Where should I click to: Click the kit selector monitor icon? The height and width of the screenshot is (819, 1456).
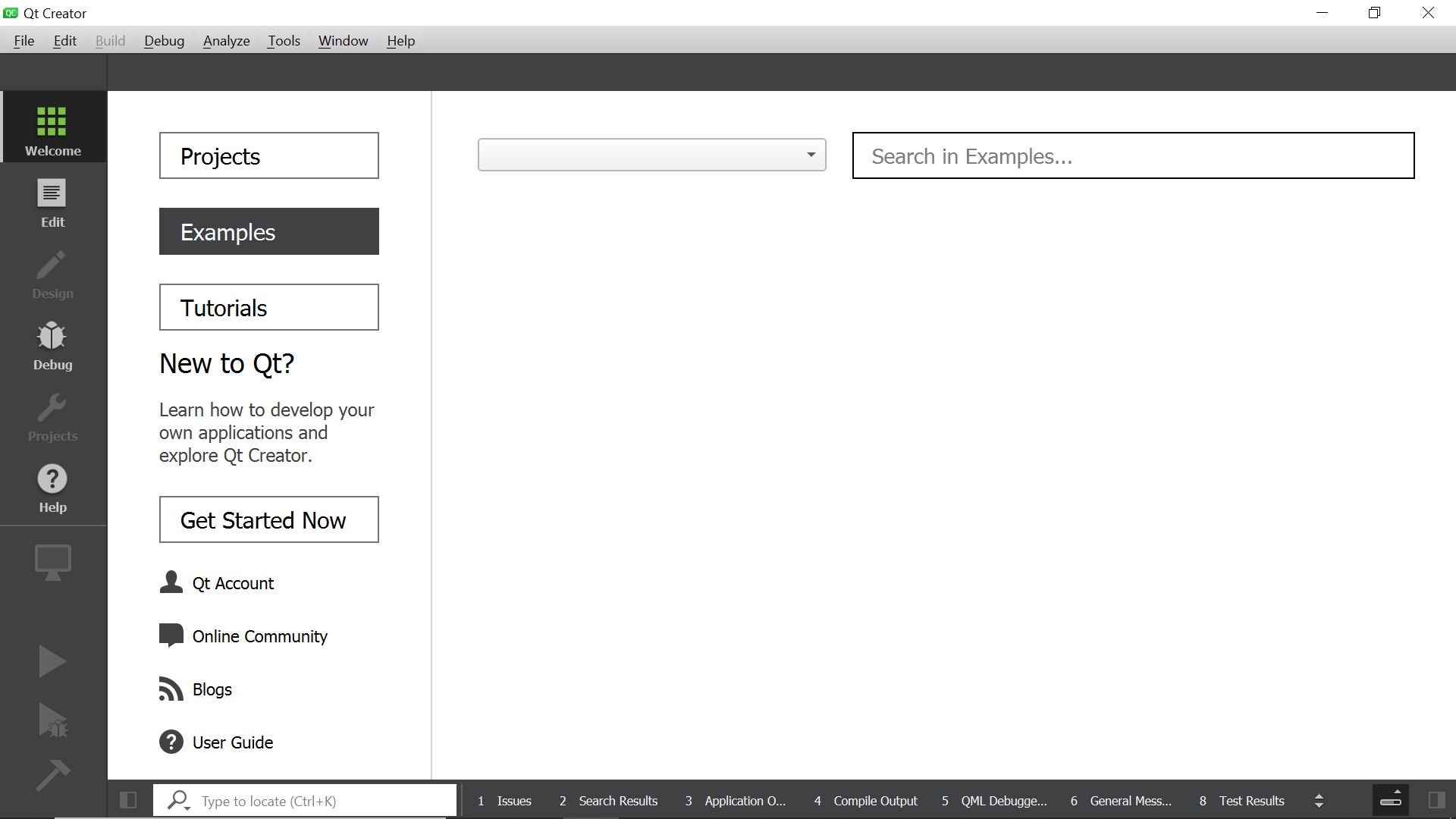[53, 563]
